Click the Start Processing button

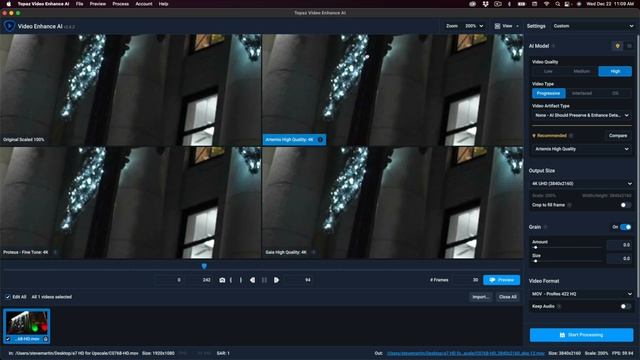click(x=581, y=335)
